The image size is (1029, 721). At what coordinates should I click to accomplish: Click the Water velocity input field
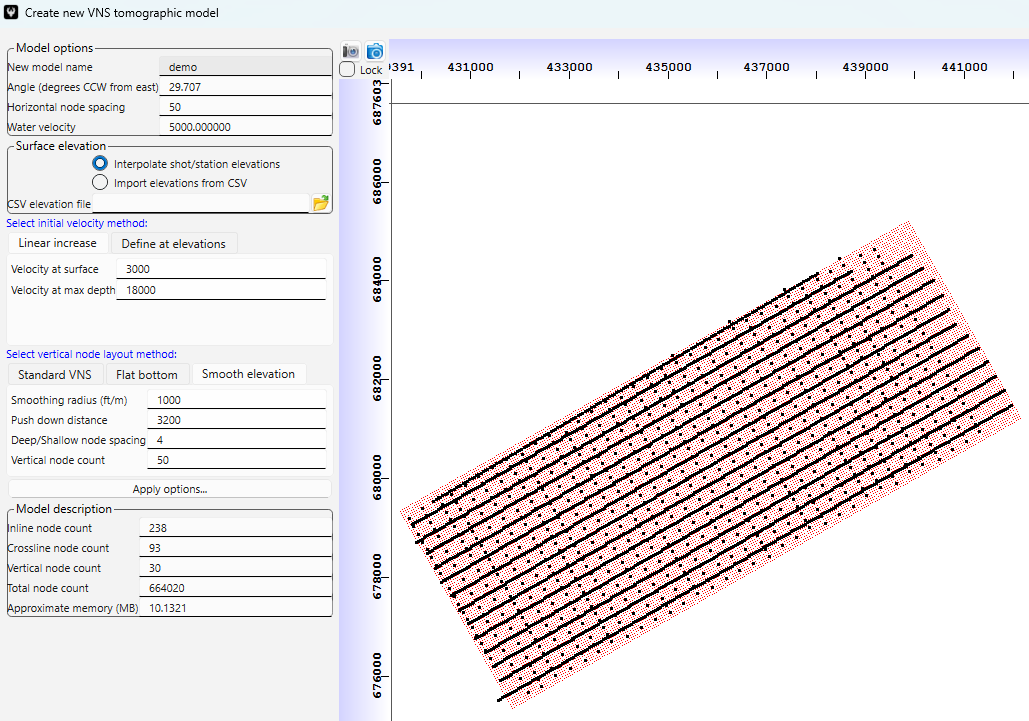coord(246,127)
